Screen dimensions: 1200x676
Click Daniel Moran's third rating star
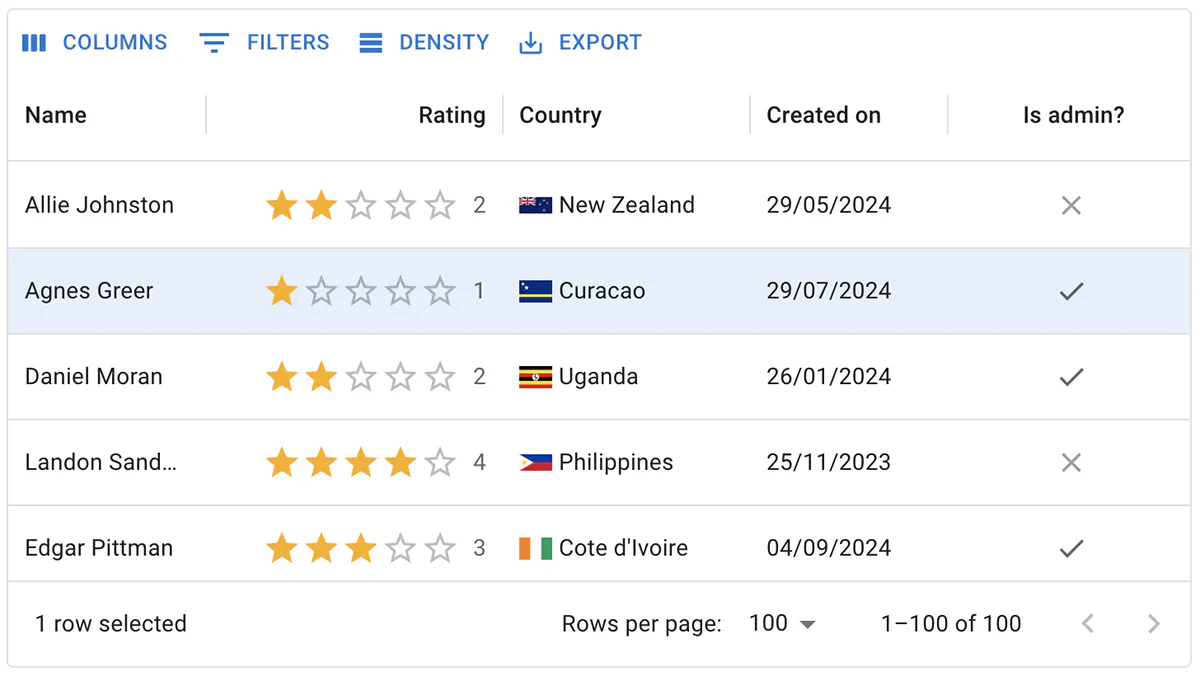[x=361, y=377]
